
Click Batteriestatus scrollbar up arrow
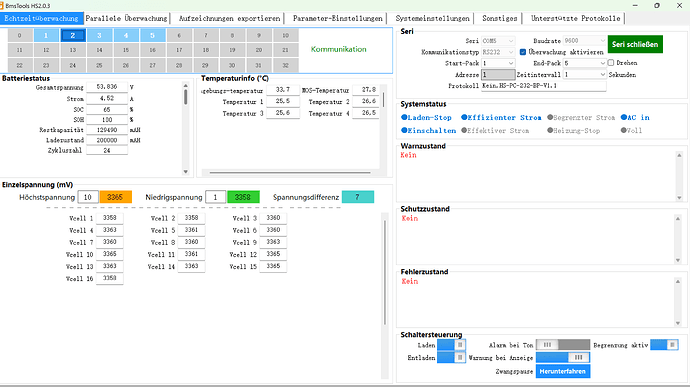click(x=186, y=85)
